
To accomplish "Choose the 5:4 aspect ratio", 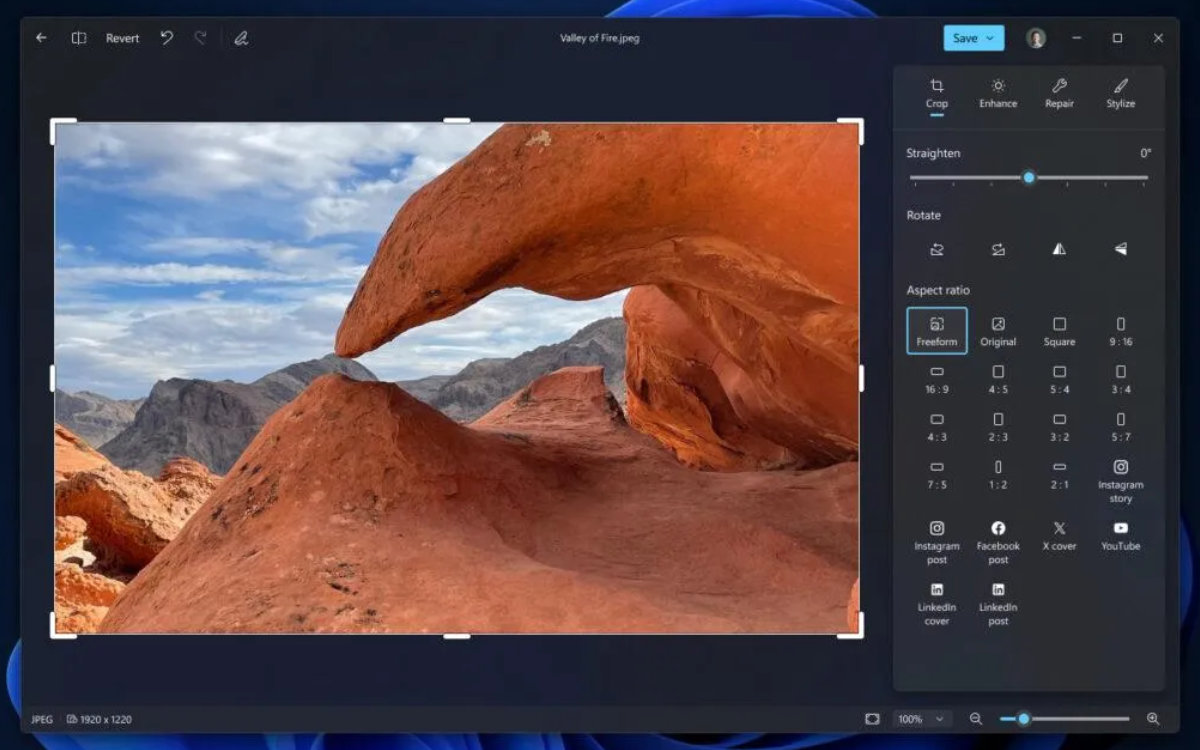I will pos(1059,379).
